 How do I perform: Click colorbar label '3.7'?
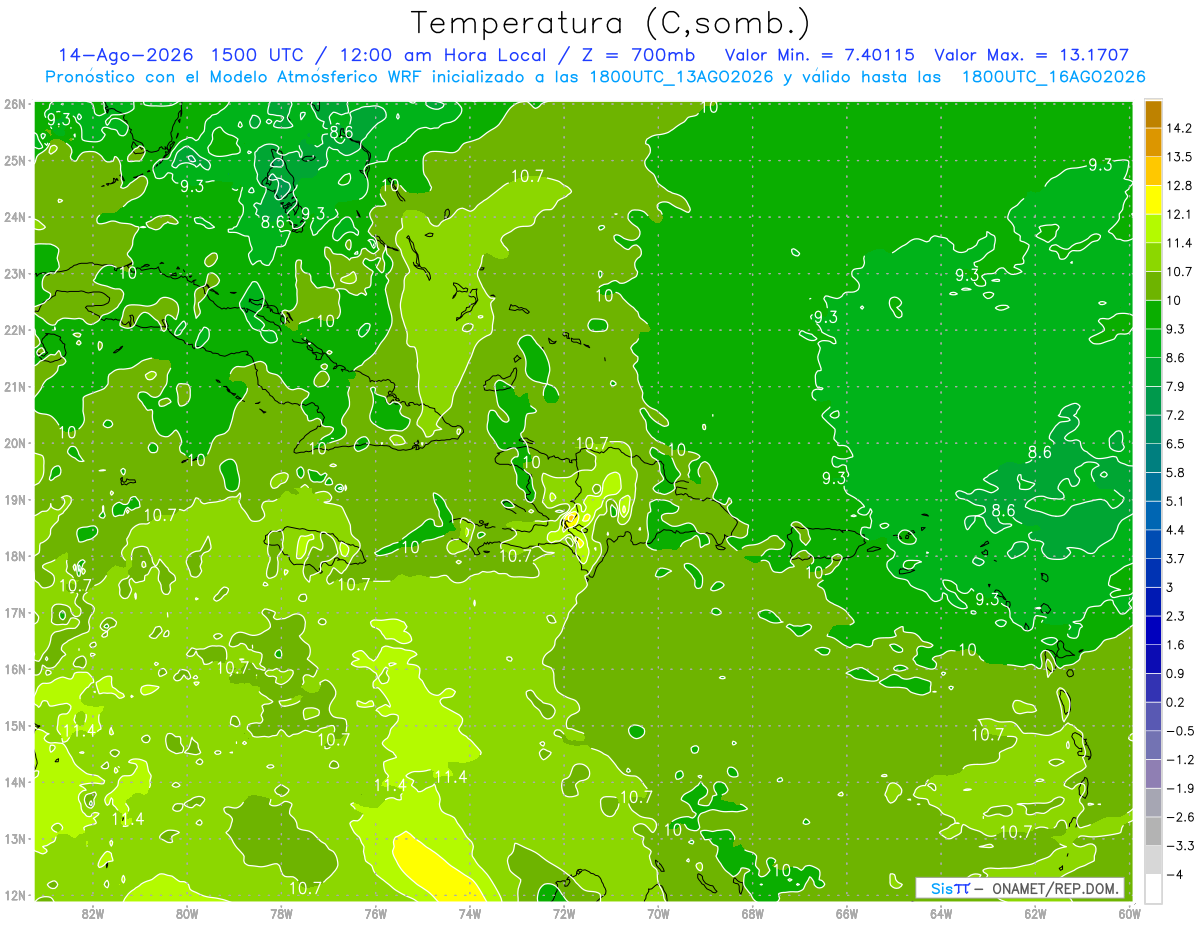pyautogui.click(x=1175, y=558)
